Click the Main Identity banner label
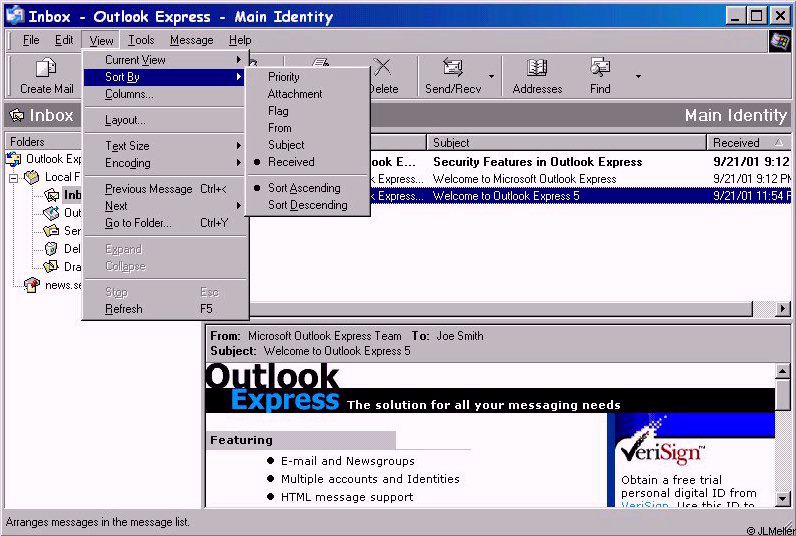The height and width of the screenshot is (536, 796). pos(735,115)
